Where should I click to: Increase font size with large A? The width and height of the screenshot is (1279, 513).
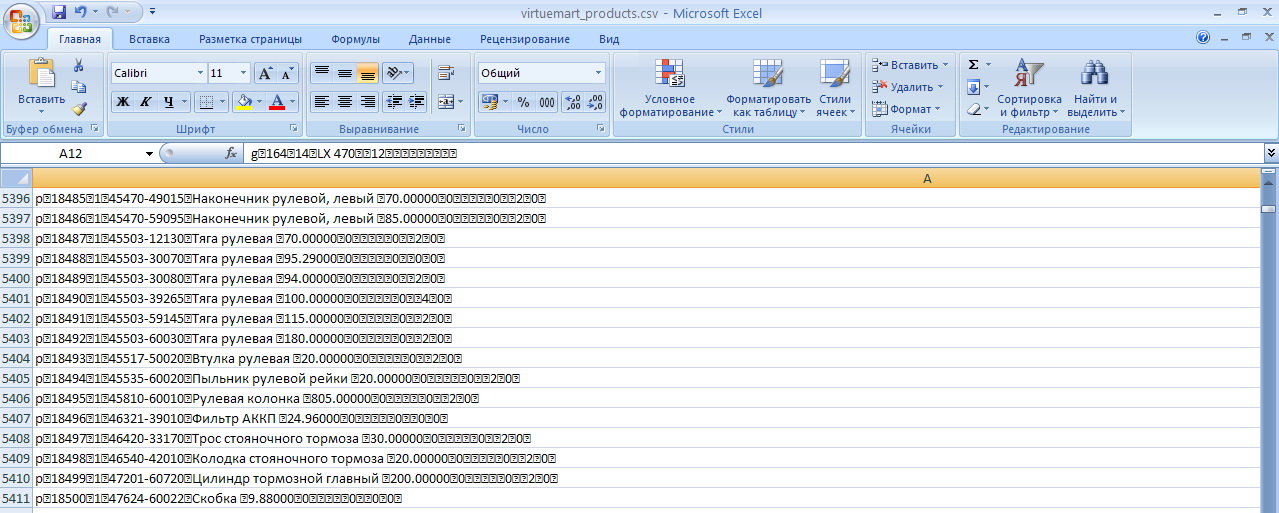tap(265, 73)
